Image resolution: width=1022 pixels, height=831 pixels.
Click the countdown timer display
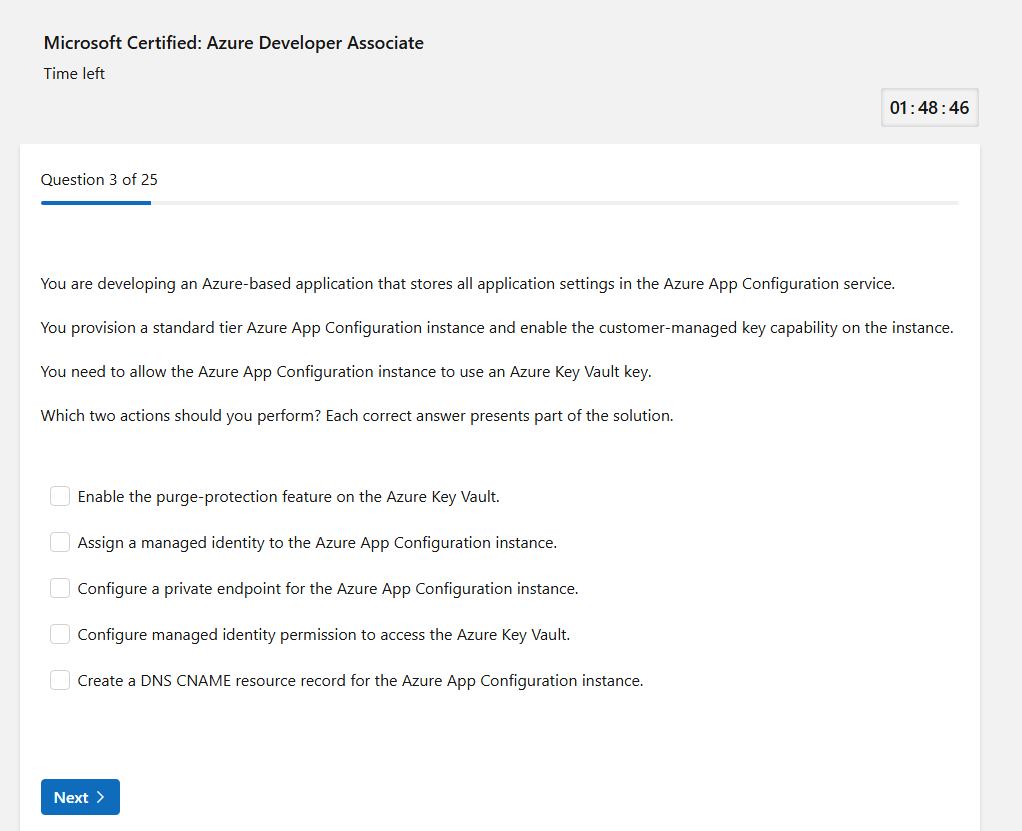[x=929, y=108]
